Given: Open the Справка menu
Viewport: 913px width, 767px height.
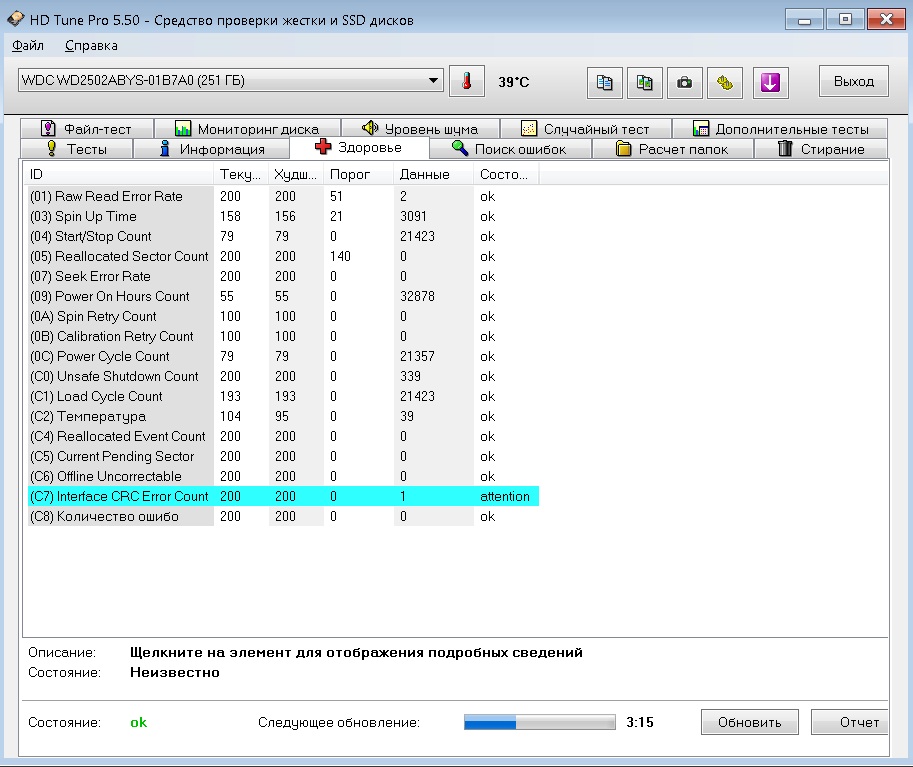Looking at the screenshot, I should [91, 45].
